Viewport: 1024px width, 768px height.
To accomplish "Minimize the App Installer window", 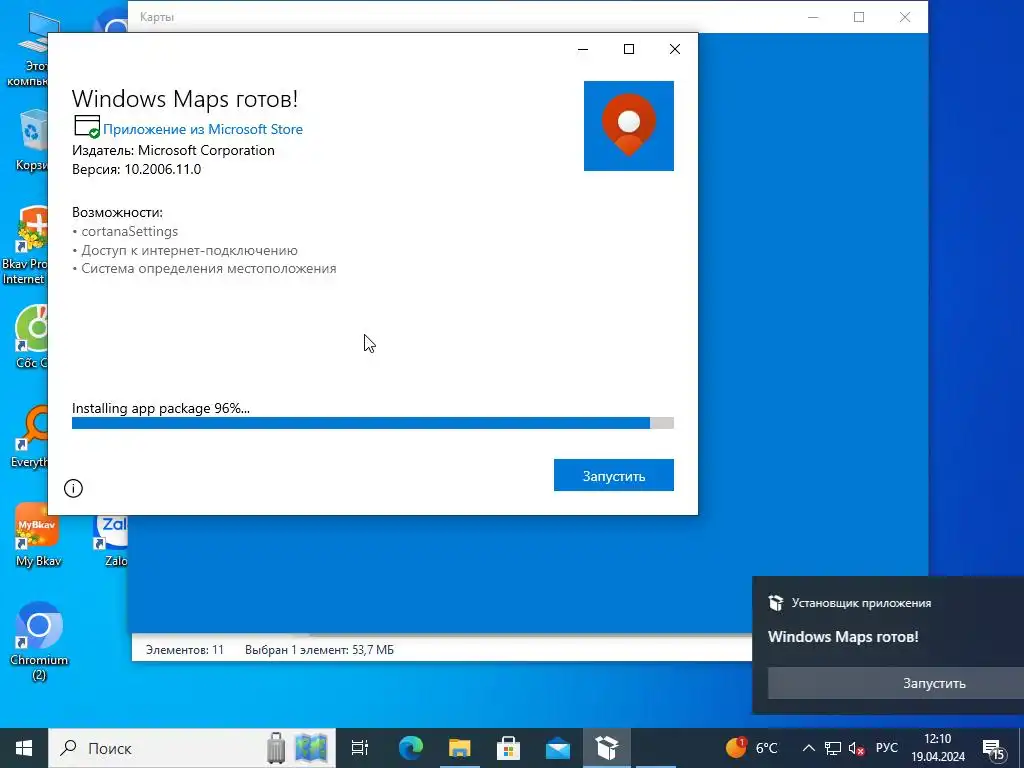I will [x=583, y=49].
